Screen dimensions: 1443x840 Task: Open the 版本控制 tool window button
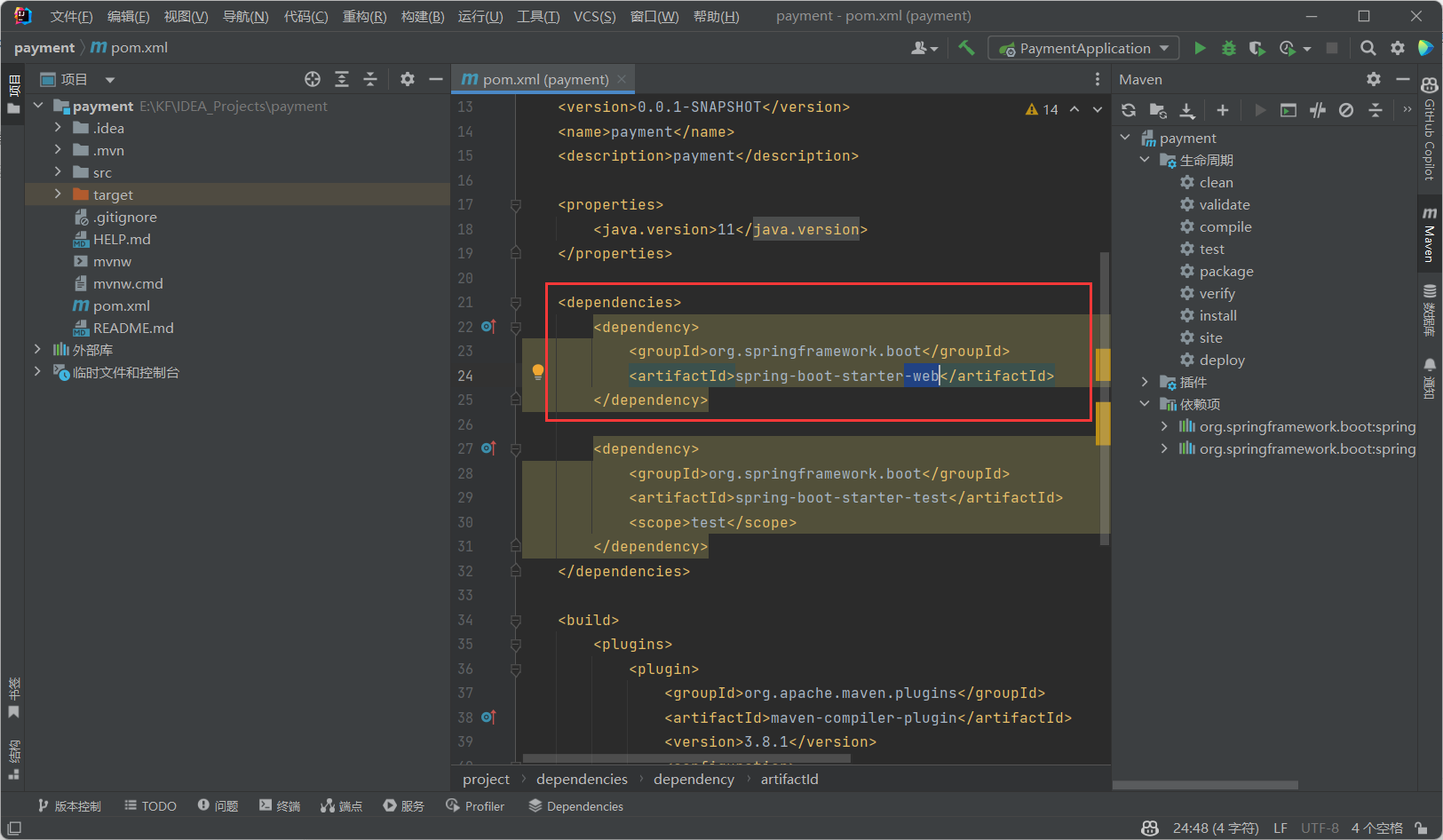tap(69, 805)
